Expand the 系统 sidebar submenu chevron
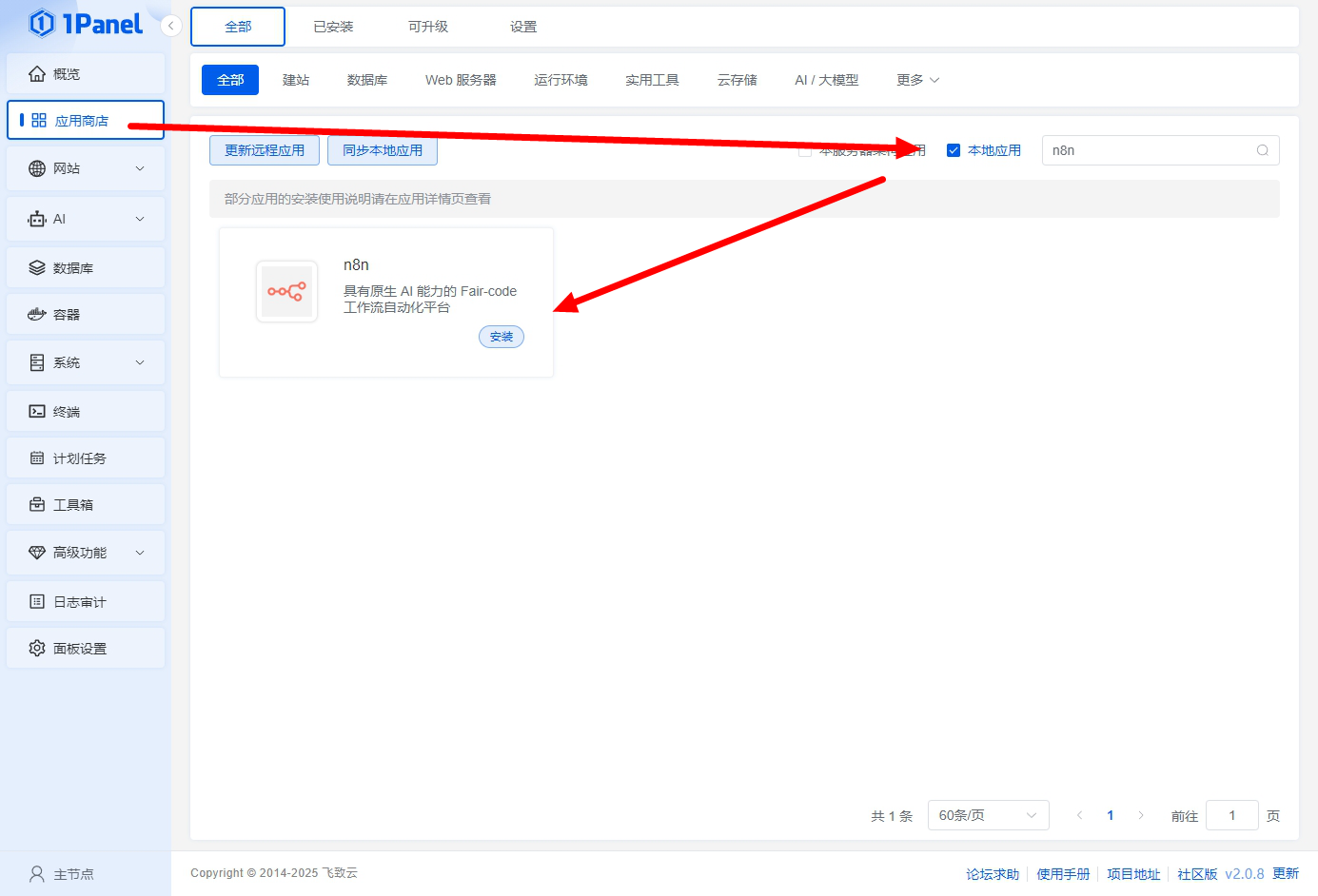This screenshot has height=896, width=1318. pos(140,362)
